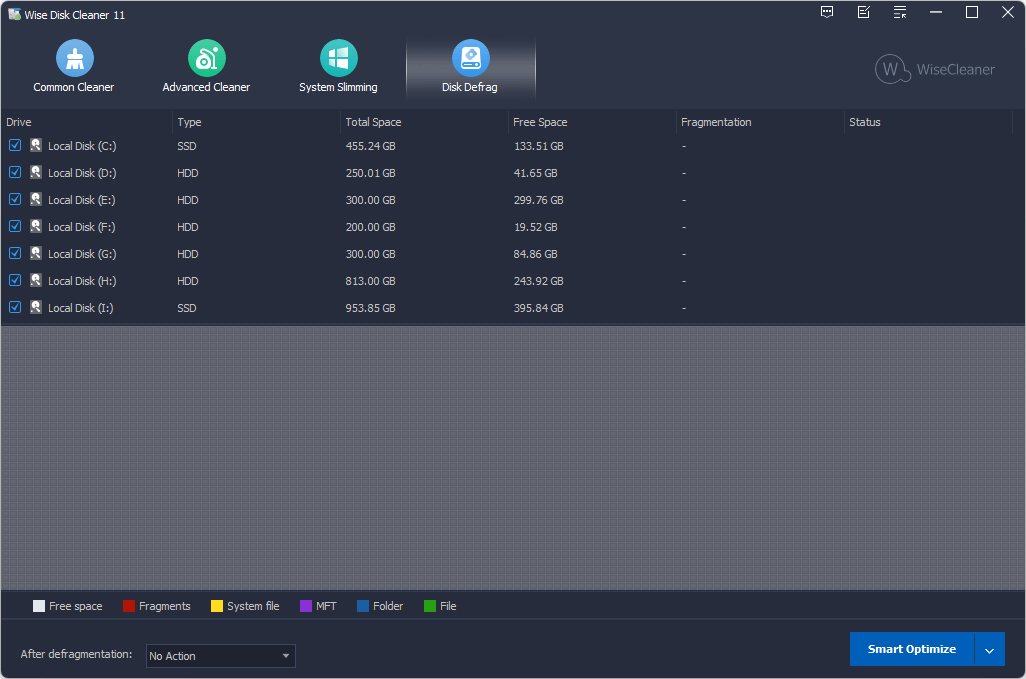
Task: Open the menu list icon in title bar
Action: [x=900, y=12]
